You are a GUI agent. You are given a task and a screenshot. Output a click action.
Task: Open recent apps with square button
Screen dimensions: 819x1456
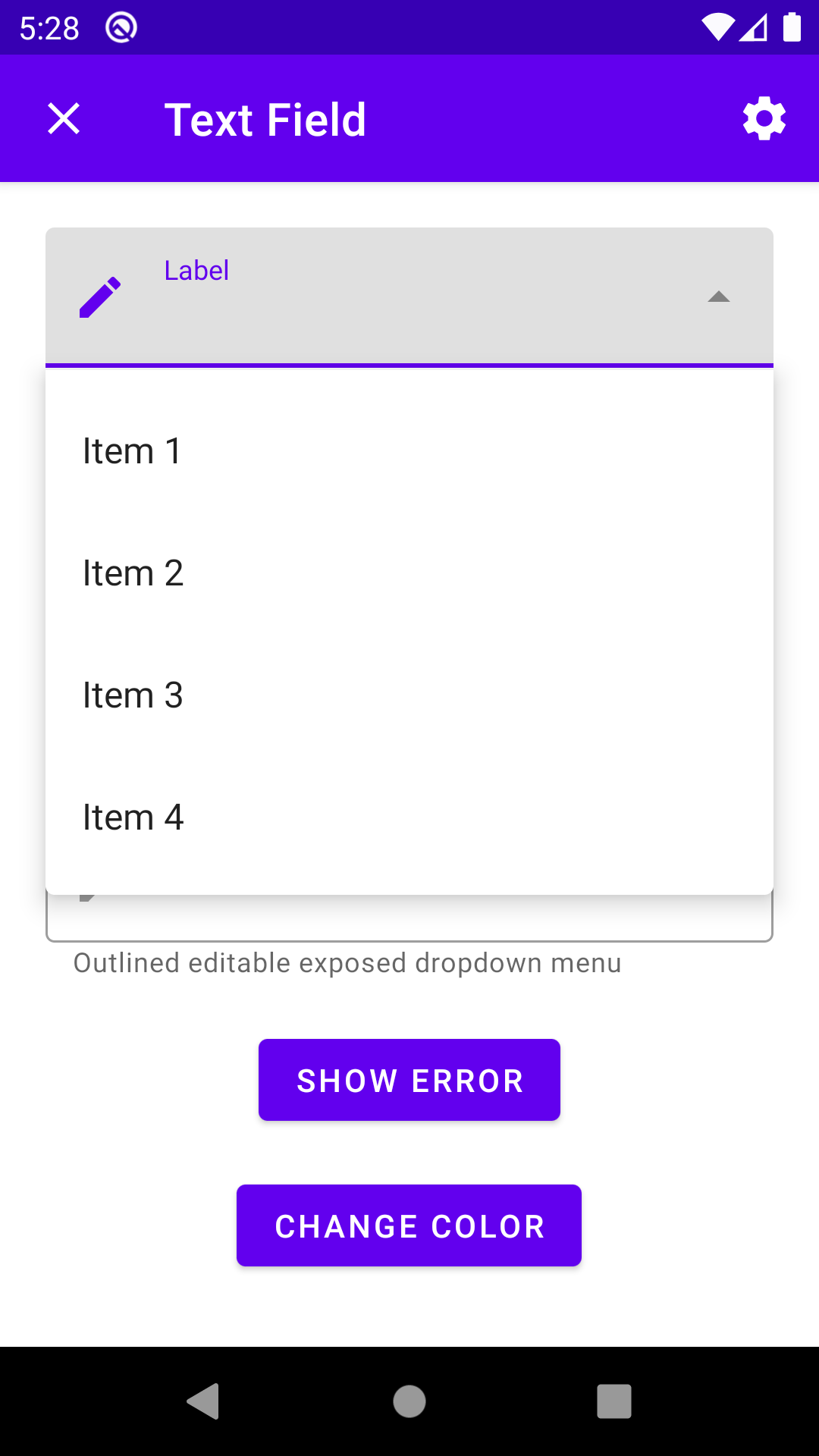[614, 1401]
